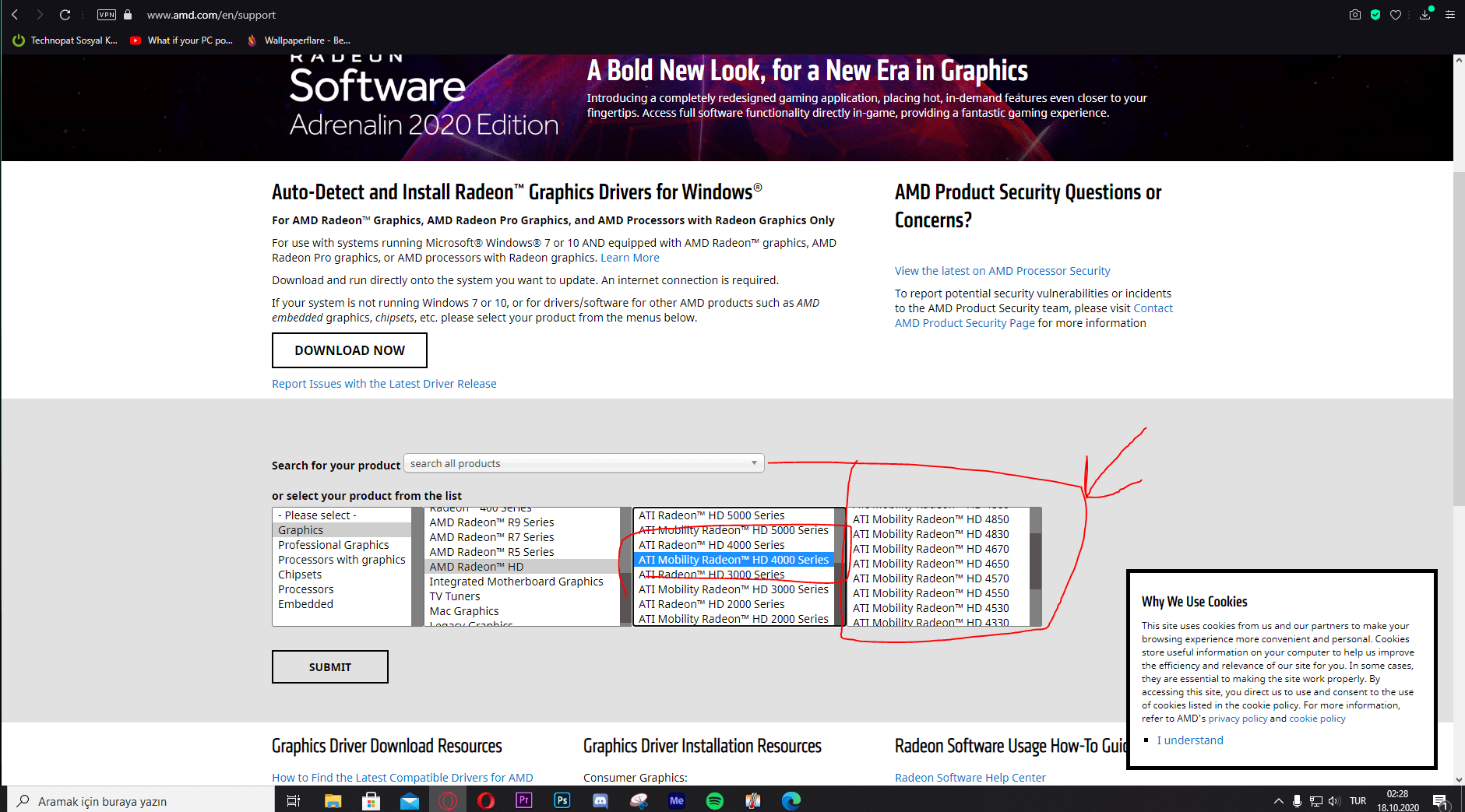Choose Mac Graphics entry
The width and height of the screenshot is (1465, 812).
(522, 611)
